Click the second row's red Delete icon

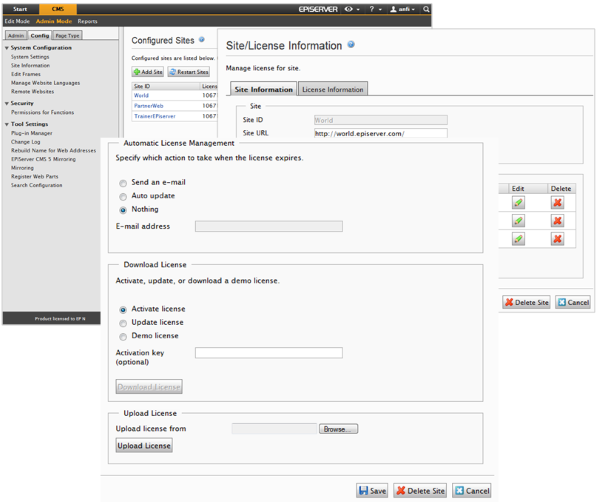(557, 221)
